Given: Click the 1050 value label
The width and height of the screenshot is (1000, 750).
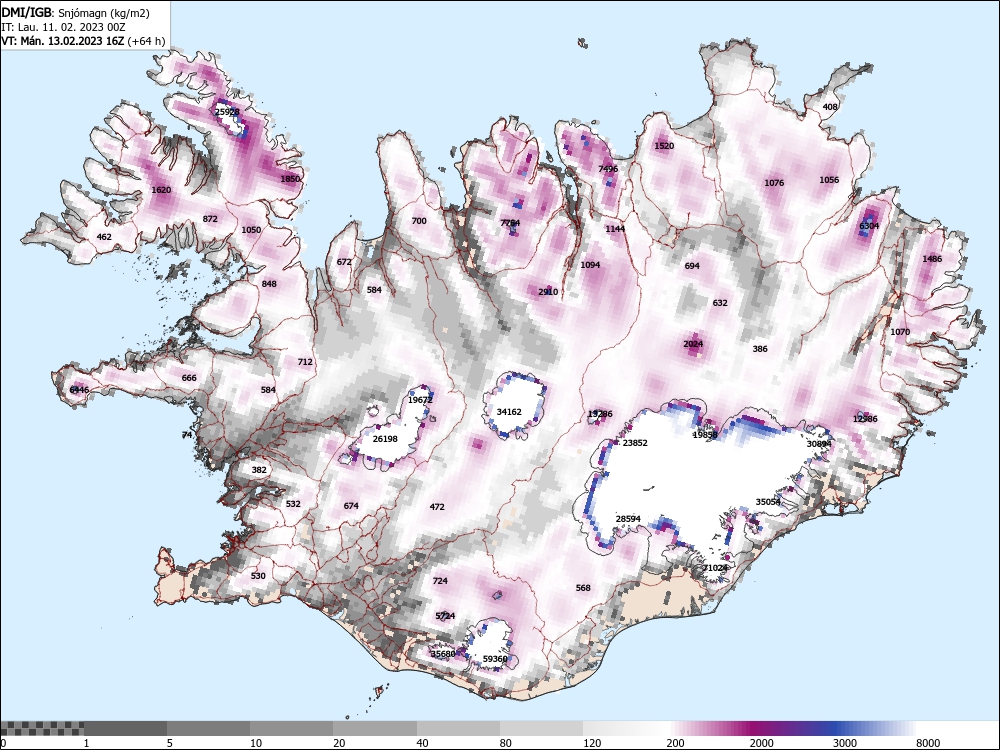Looking at the screenshot, I should [x=251, y=230].
